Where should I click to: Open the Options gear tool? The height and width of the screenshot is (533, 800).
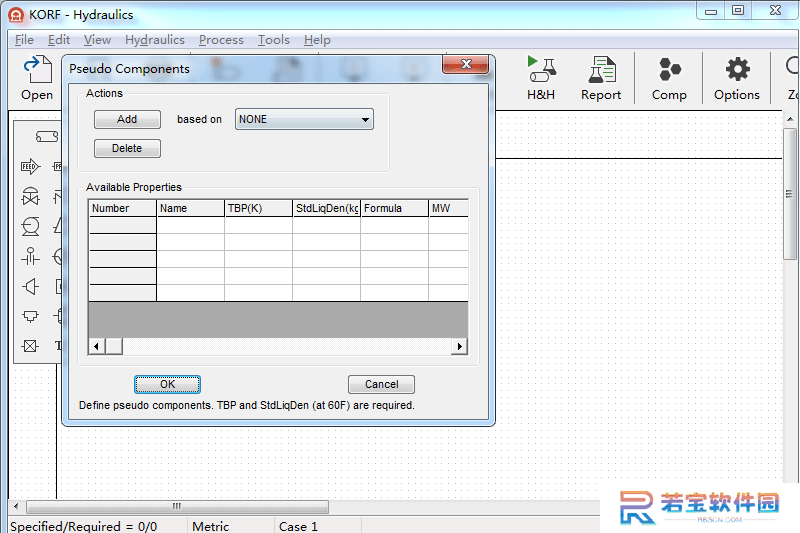737,78
